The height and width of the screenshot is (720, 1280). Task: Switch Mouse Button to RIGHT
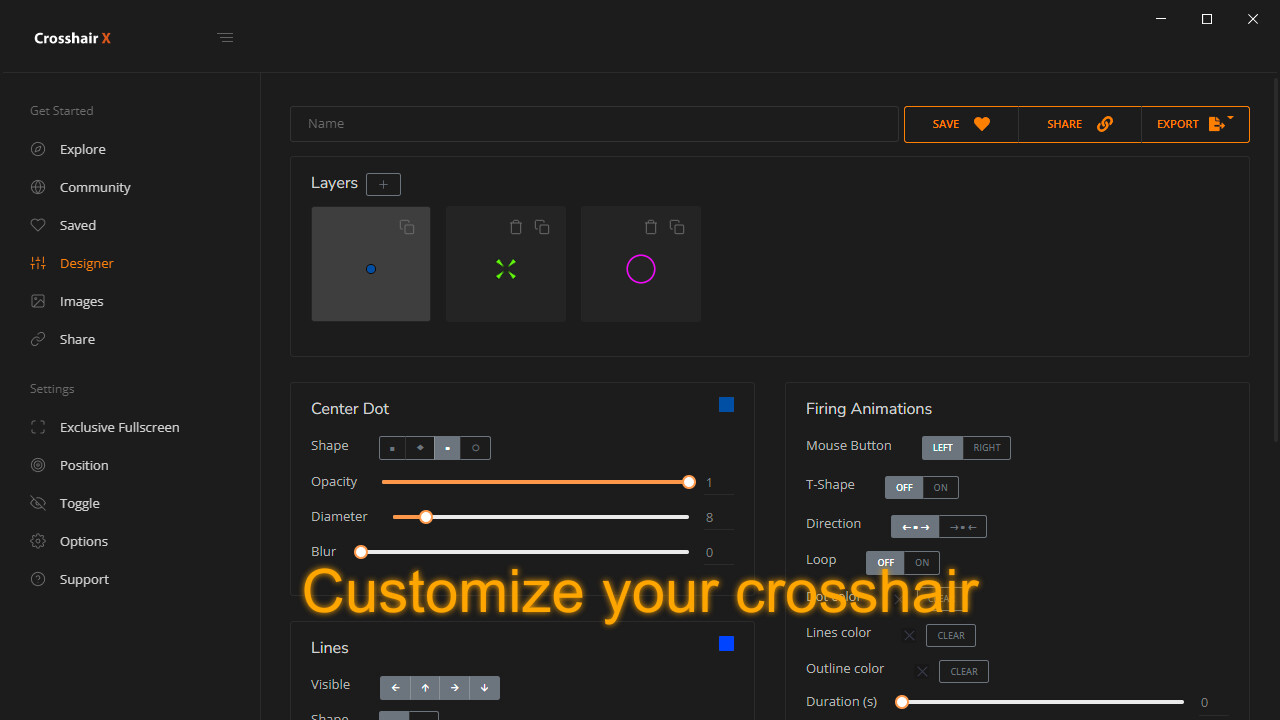pos(987,447)
